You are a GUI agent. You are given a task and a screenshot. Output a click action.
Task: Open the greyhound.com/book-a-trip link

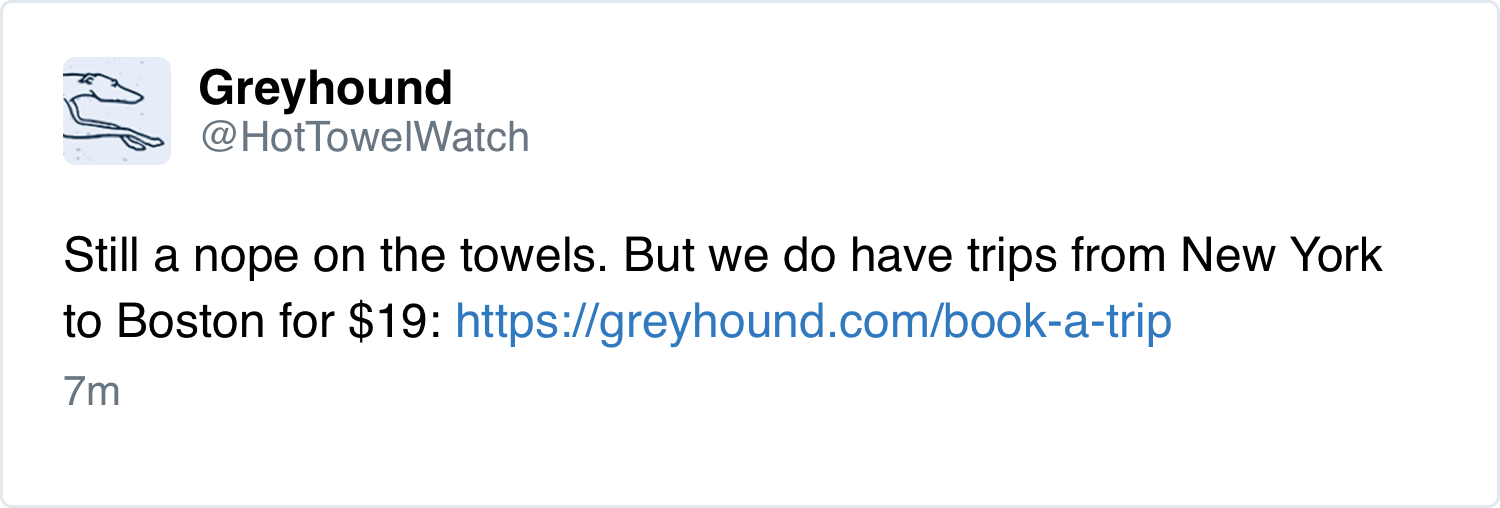(x=812, y=323)
